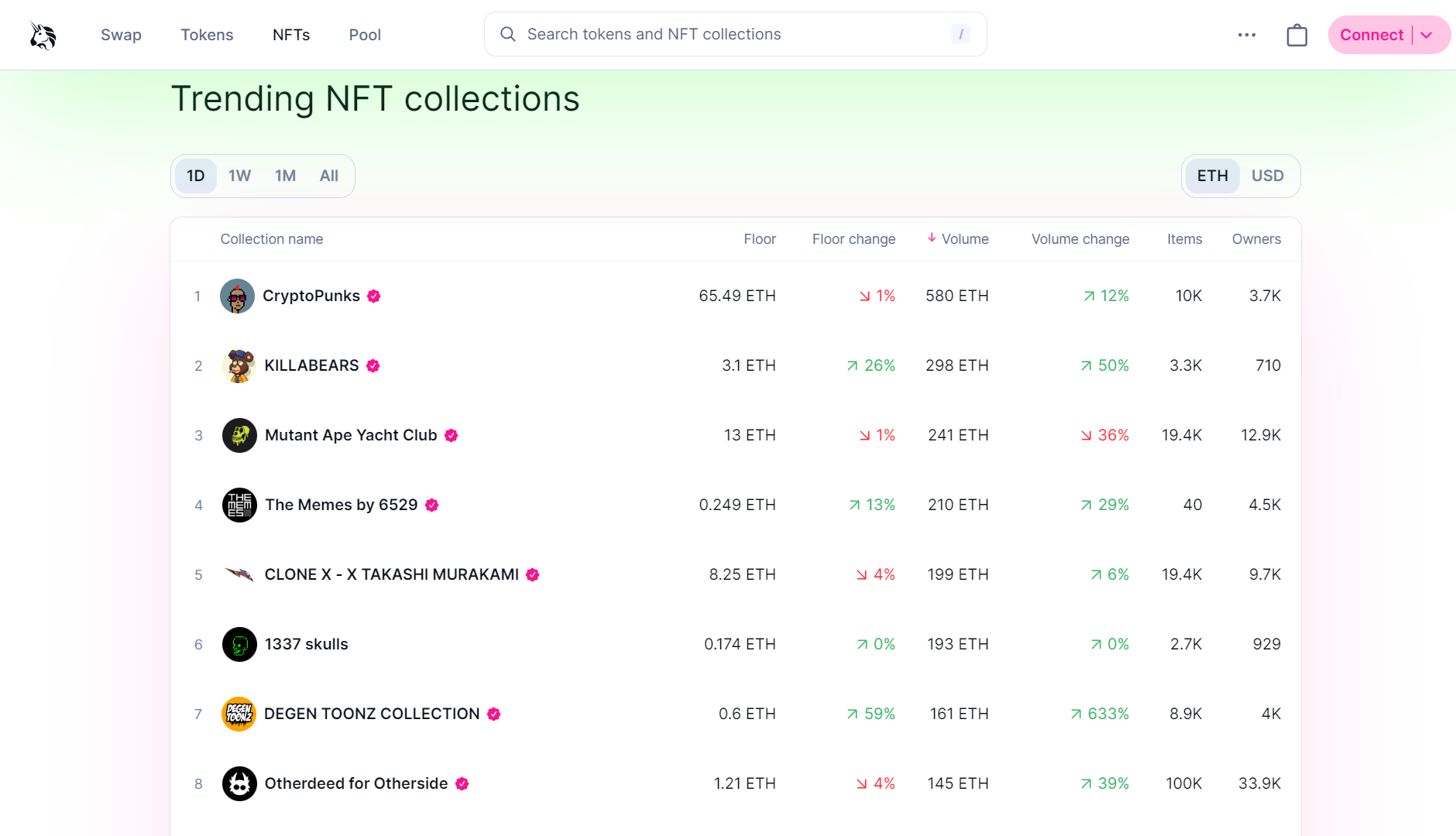Show prices in USD
1456x836 pixels.
(x=1268, y=176)
